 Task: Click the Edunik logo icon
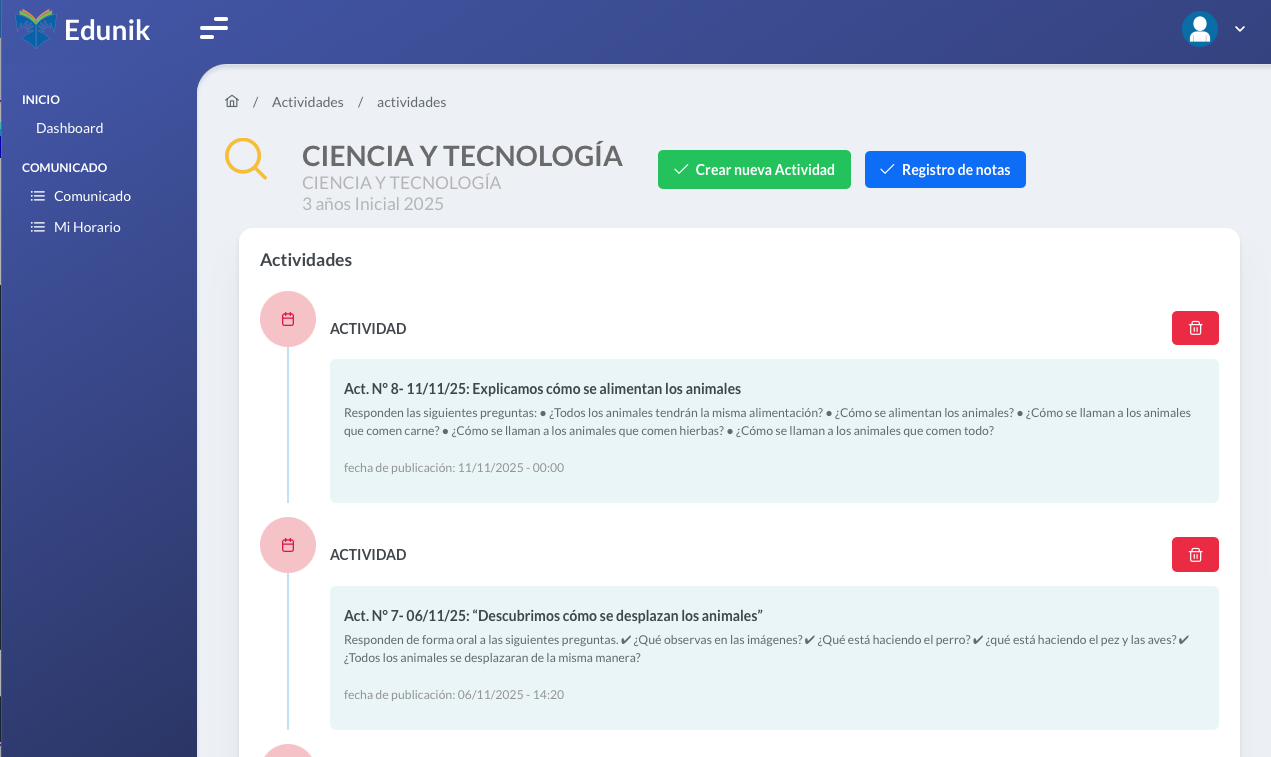[x=36, y=28]
